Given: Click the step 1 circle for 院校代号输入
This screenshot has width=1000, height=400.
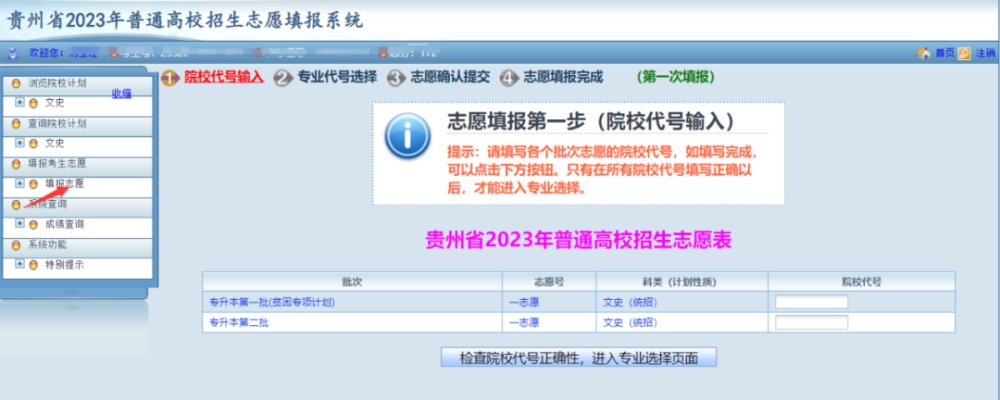Looking at the screenshot, I should (170, 78).
